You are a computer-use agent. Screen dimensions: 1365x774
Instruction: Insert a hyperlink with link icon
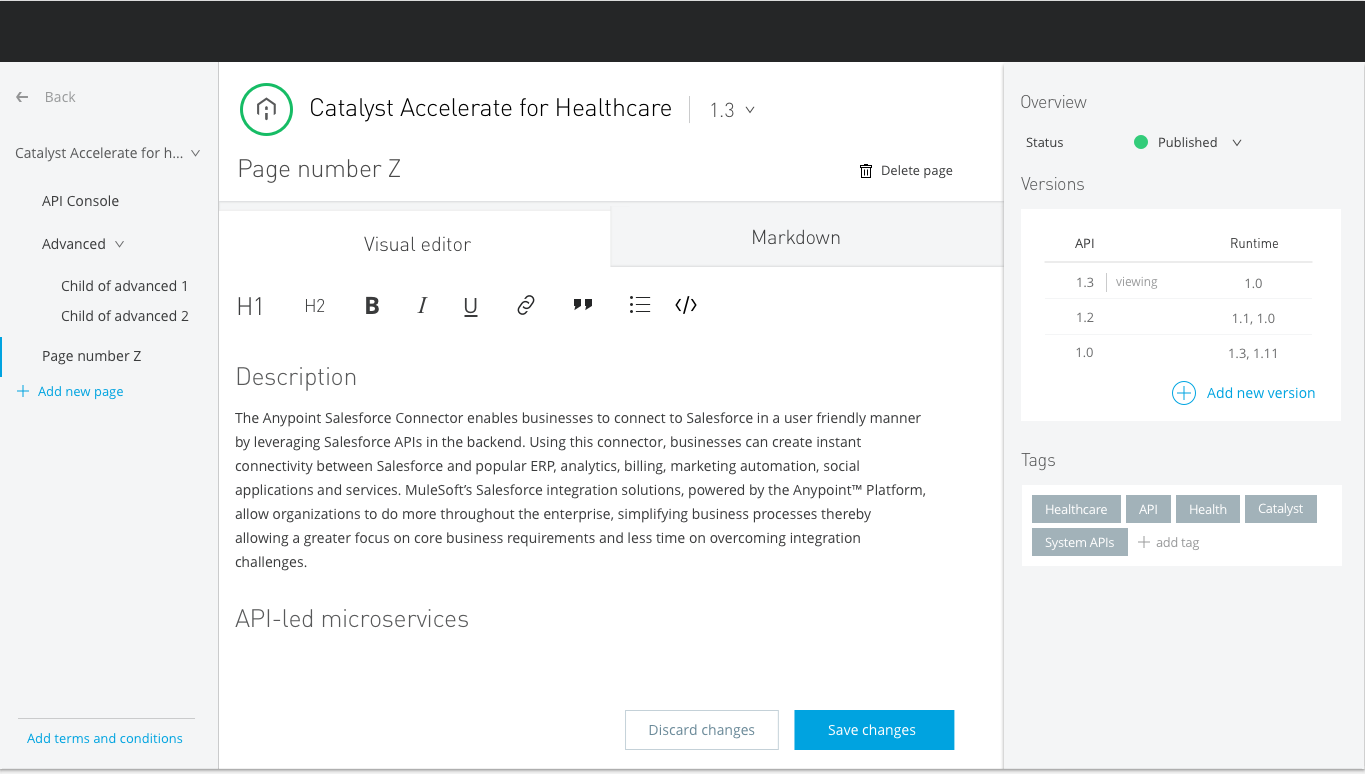pyautogui.click(x=526, y=305)
